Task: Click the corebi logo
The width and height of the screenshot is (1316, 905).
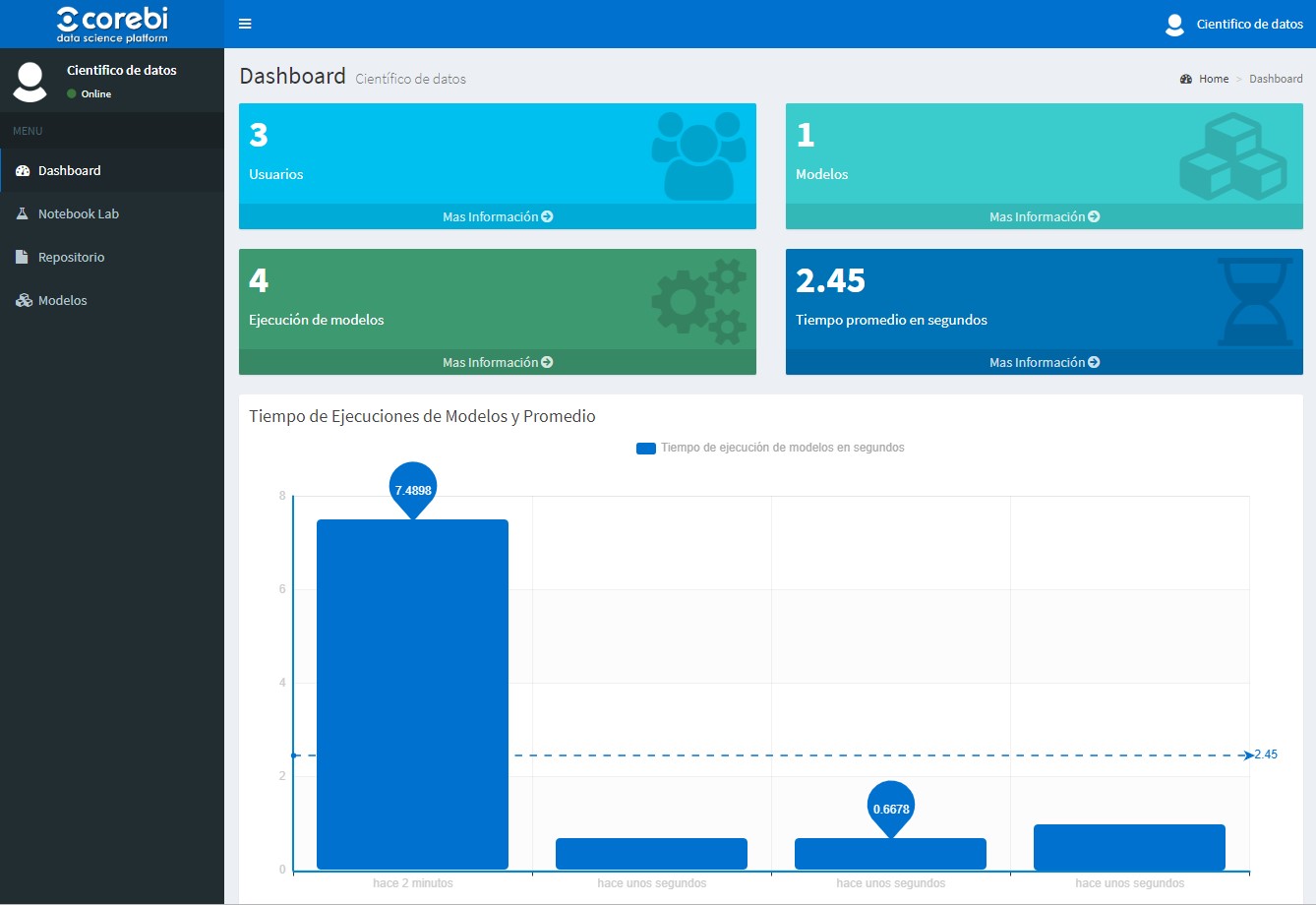Action: click(112, 24)
